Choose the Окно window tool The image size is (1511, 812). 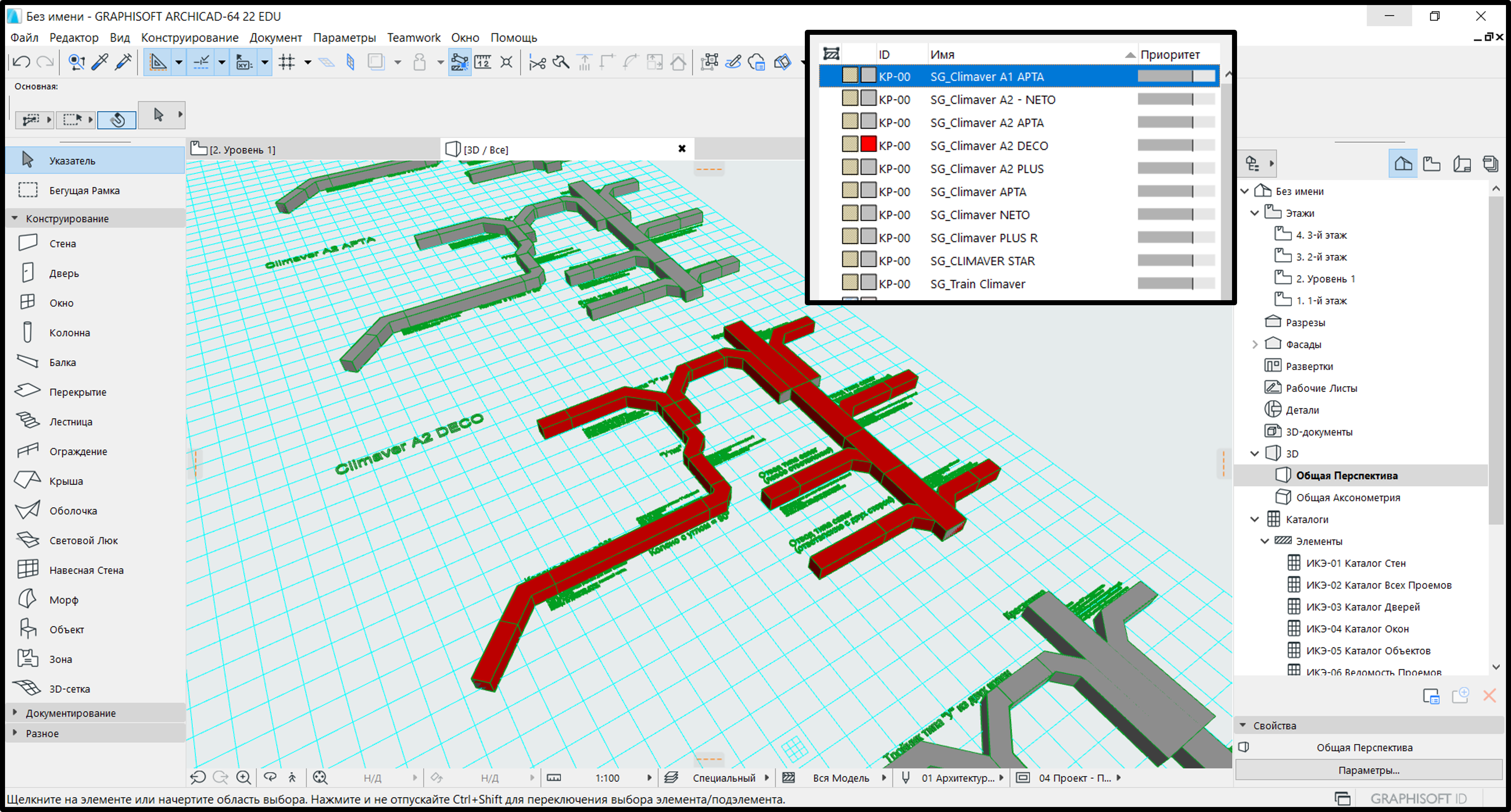point(95,303)
